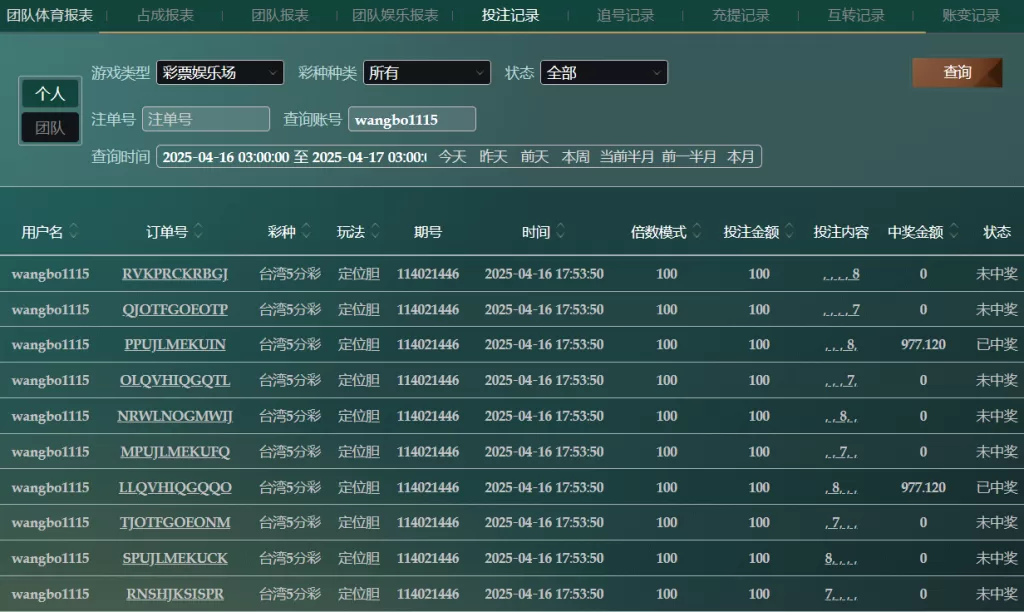The height and width of the screenshot is (612, 1024).
Task: Sort table by 用户名 column icon
Action: tap(74, 232)
